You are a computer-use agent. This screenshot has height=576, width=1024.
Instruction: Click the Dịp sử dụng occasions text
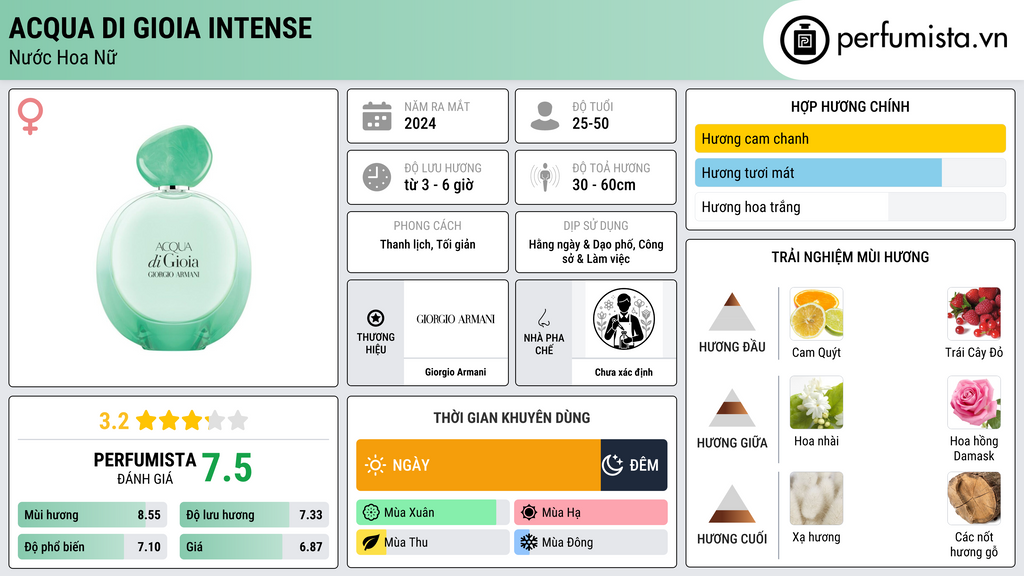click(x=596, y=251)
